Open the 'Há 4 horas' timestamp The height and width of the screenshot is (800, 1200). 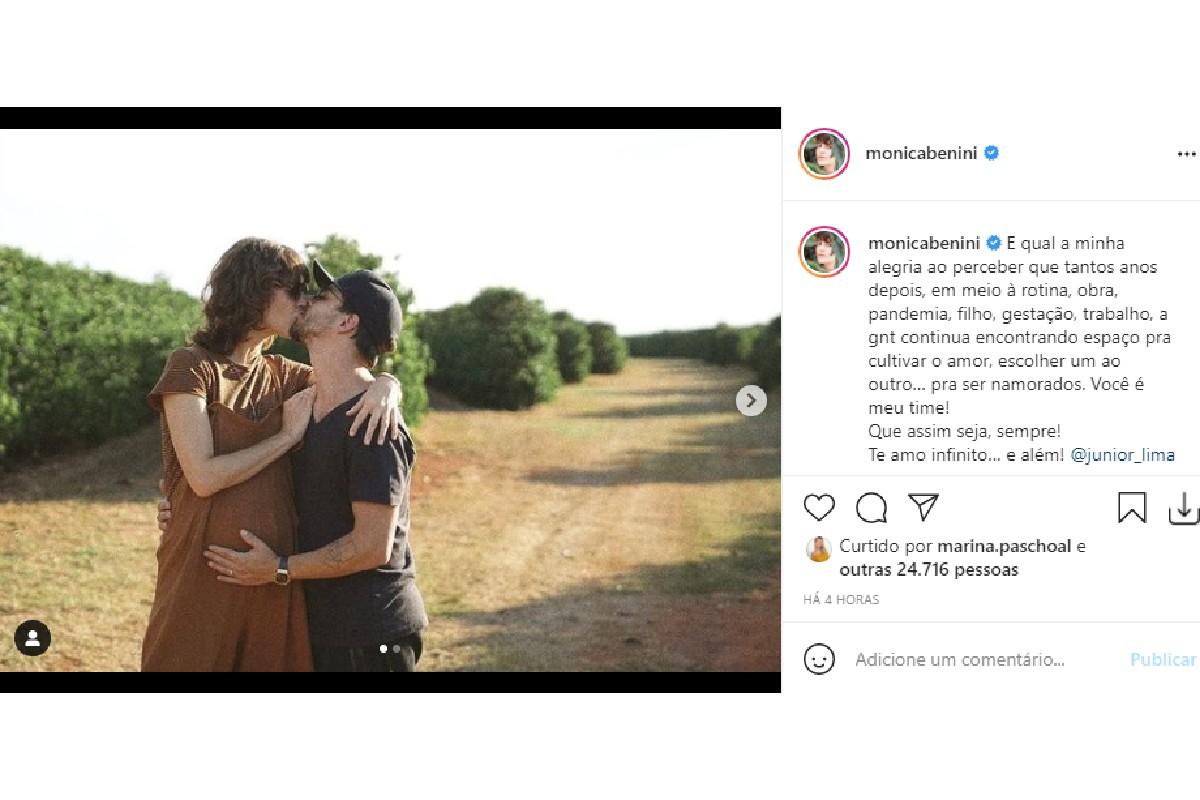pos(841,600)
